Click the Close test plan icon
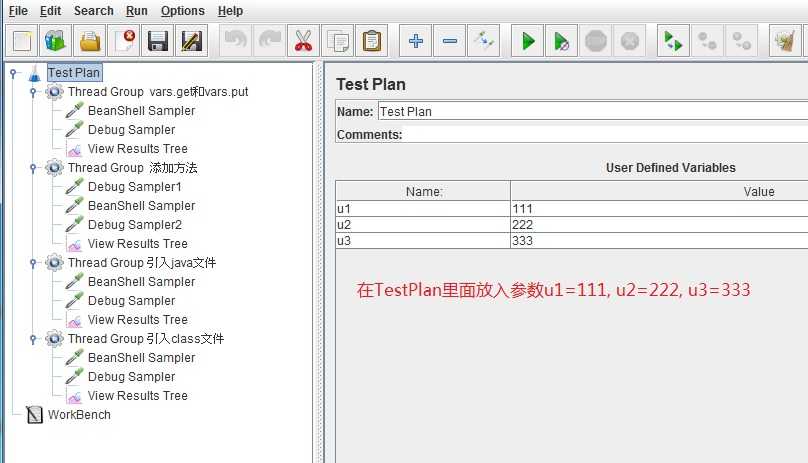The height and width of the screenshot is (463, 808). (124, 41)
